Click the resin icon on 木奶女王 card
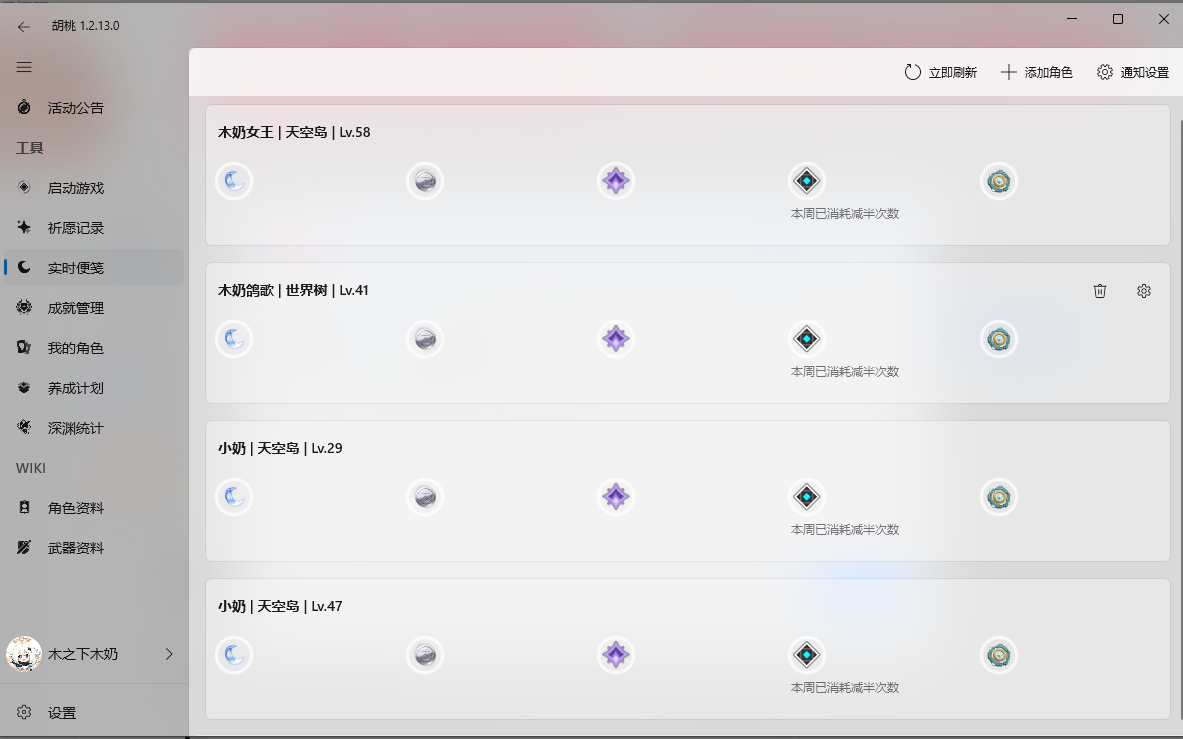Image resolution: width=1183 pixels, height=739 pixels. (234, 181)
